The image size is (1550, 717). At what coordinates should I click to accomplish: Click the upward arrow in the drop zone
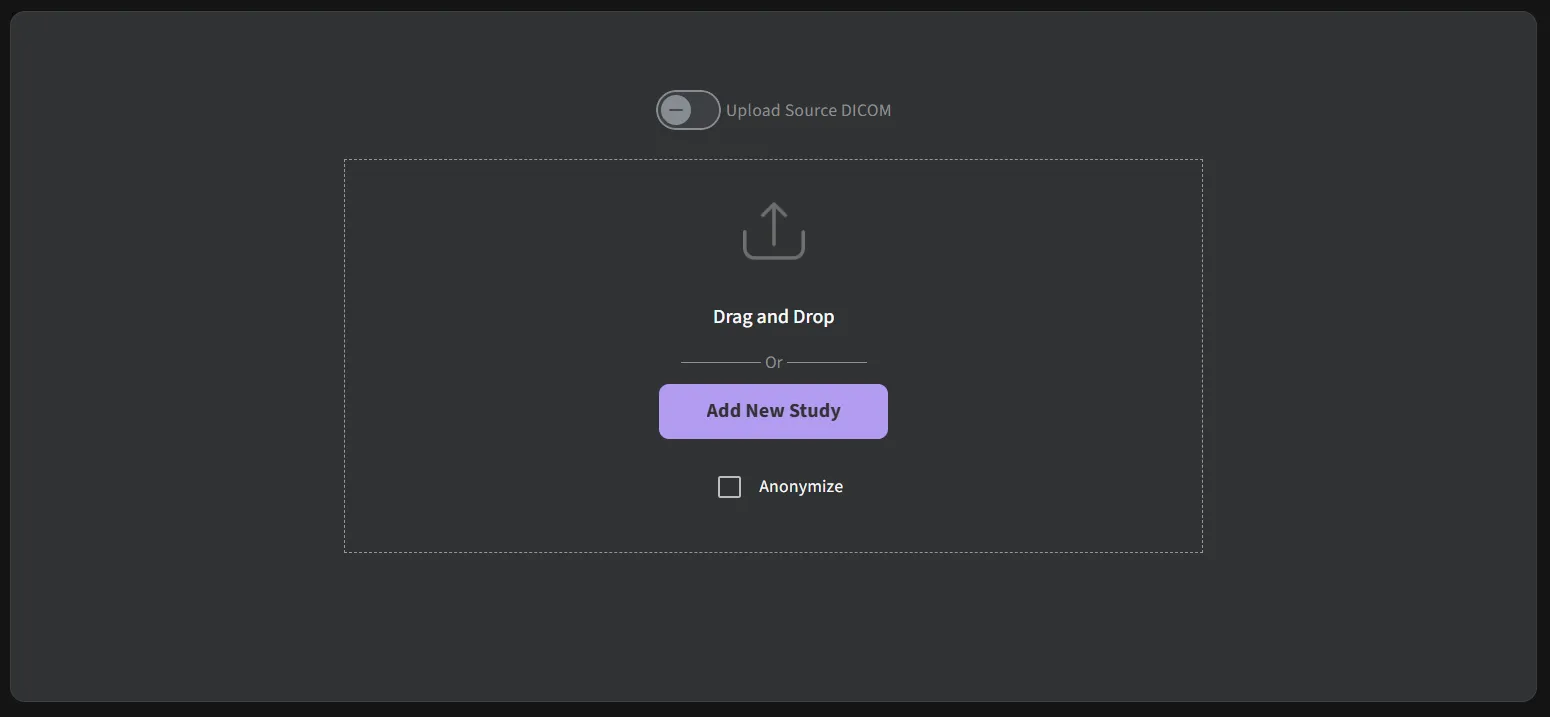773,225
